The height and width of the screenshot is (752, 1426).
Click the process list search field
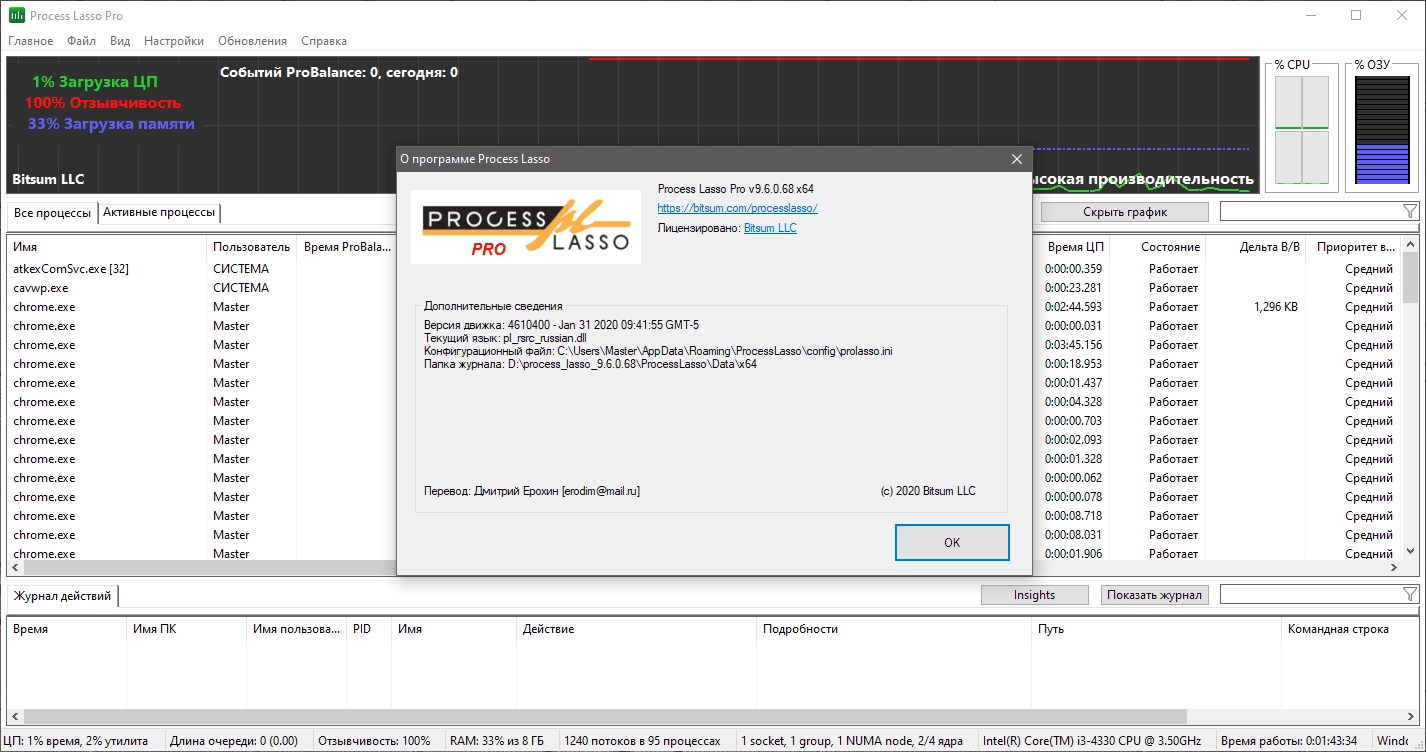click(x=1310, y=211)
